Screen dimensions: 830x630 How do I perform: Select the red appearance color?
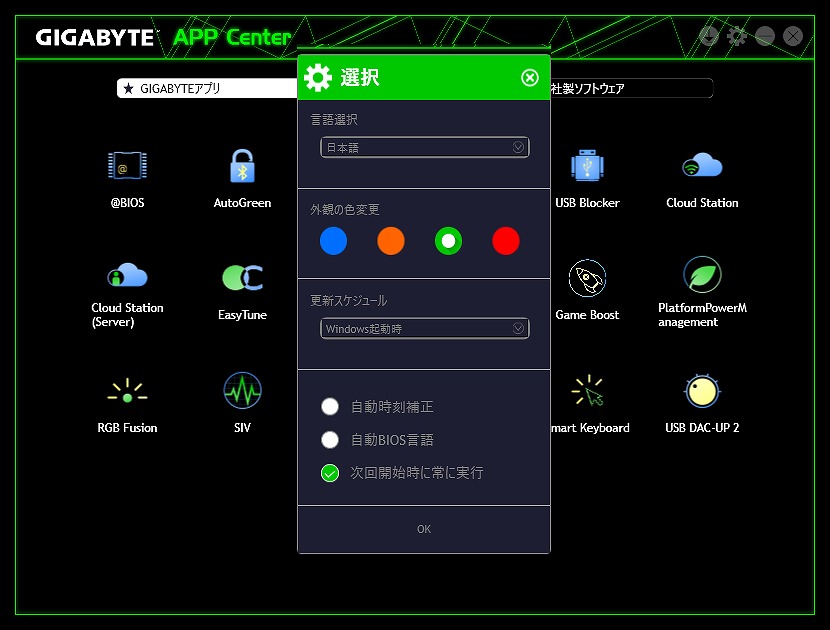click(x=506, y=241)
